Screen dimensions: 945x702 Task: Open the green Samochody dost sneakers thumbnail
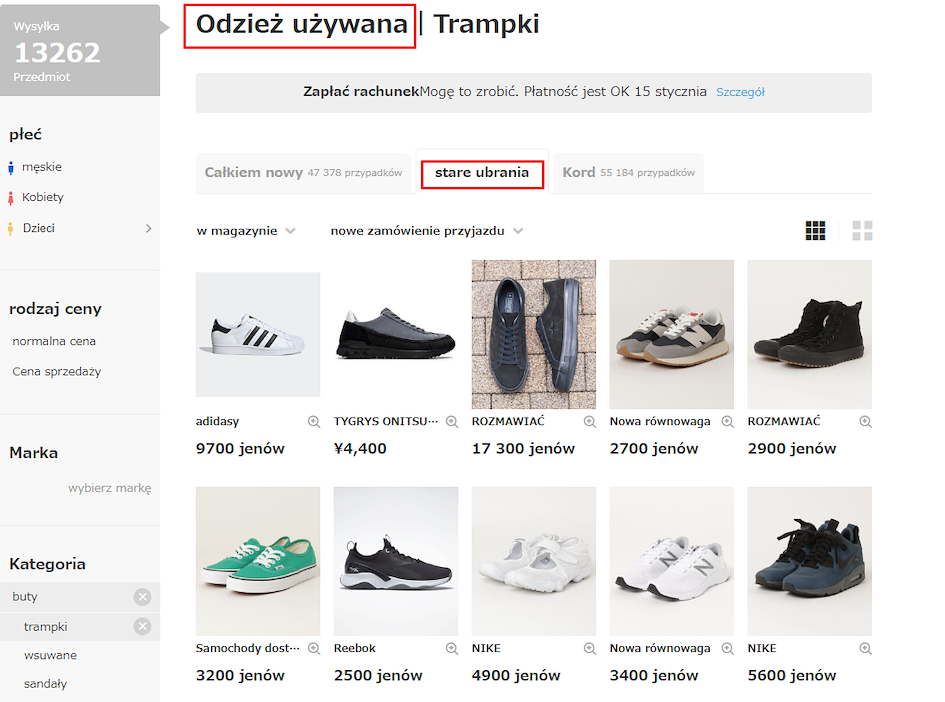[x=258, y=562]
